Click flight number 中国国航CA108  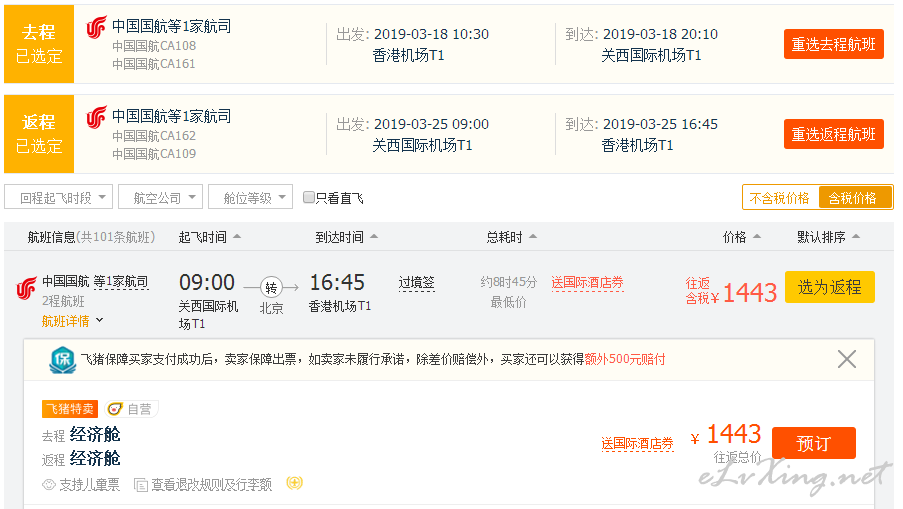click(154, 45)
